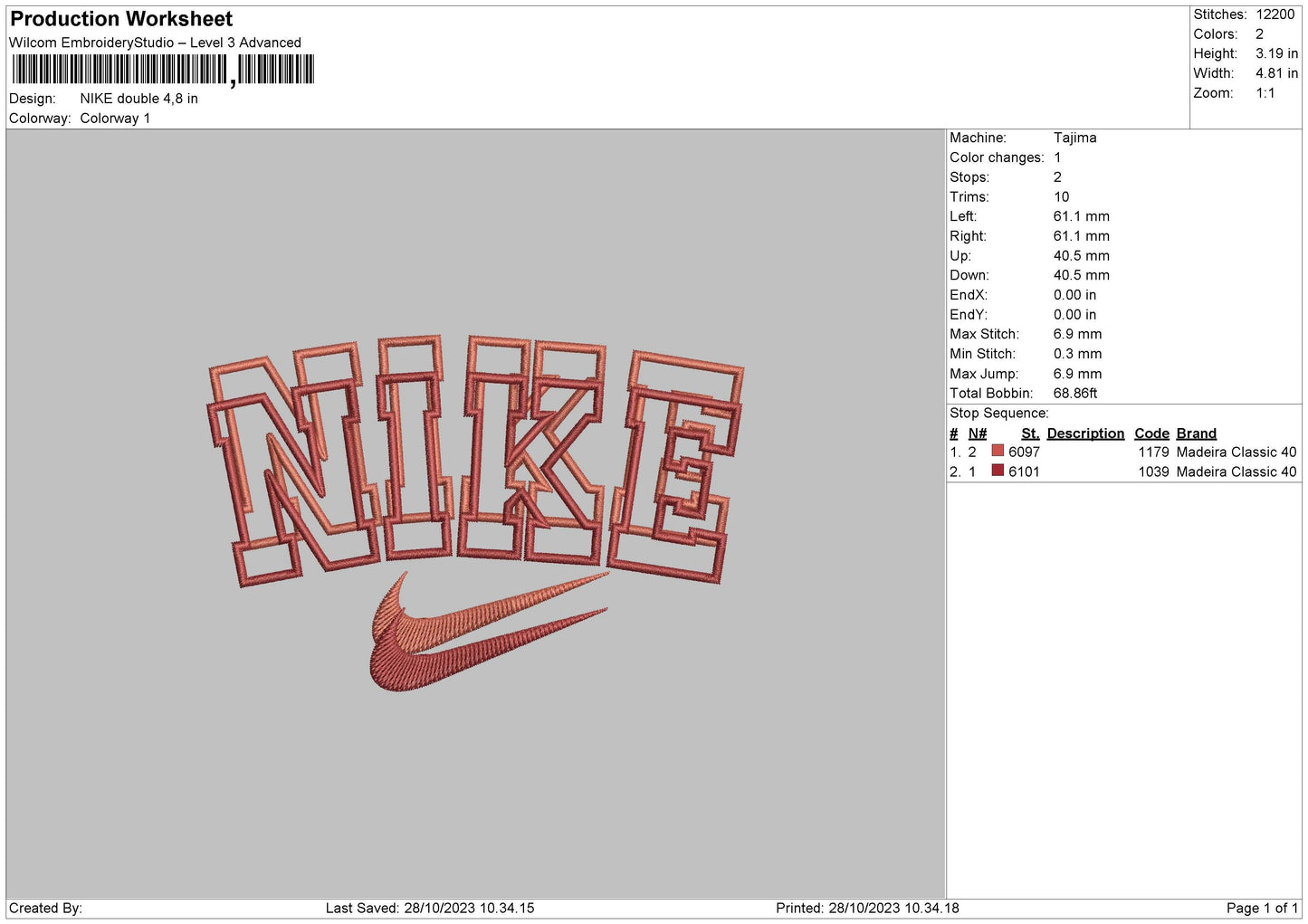The width and height of the screenshot is (1308, 924).
Task: Click the Stops label
Action: pos(969,177)
